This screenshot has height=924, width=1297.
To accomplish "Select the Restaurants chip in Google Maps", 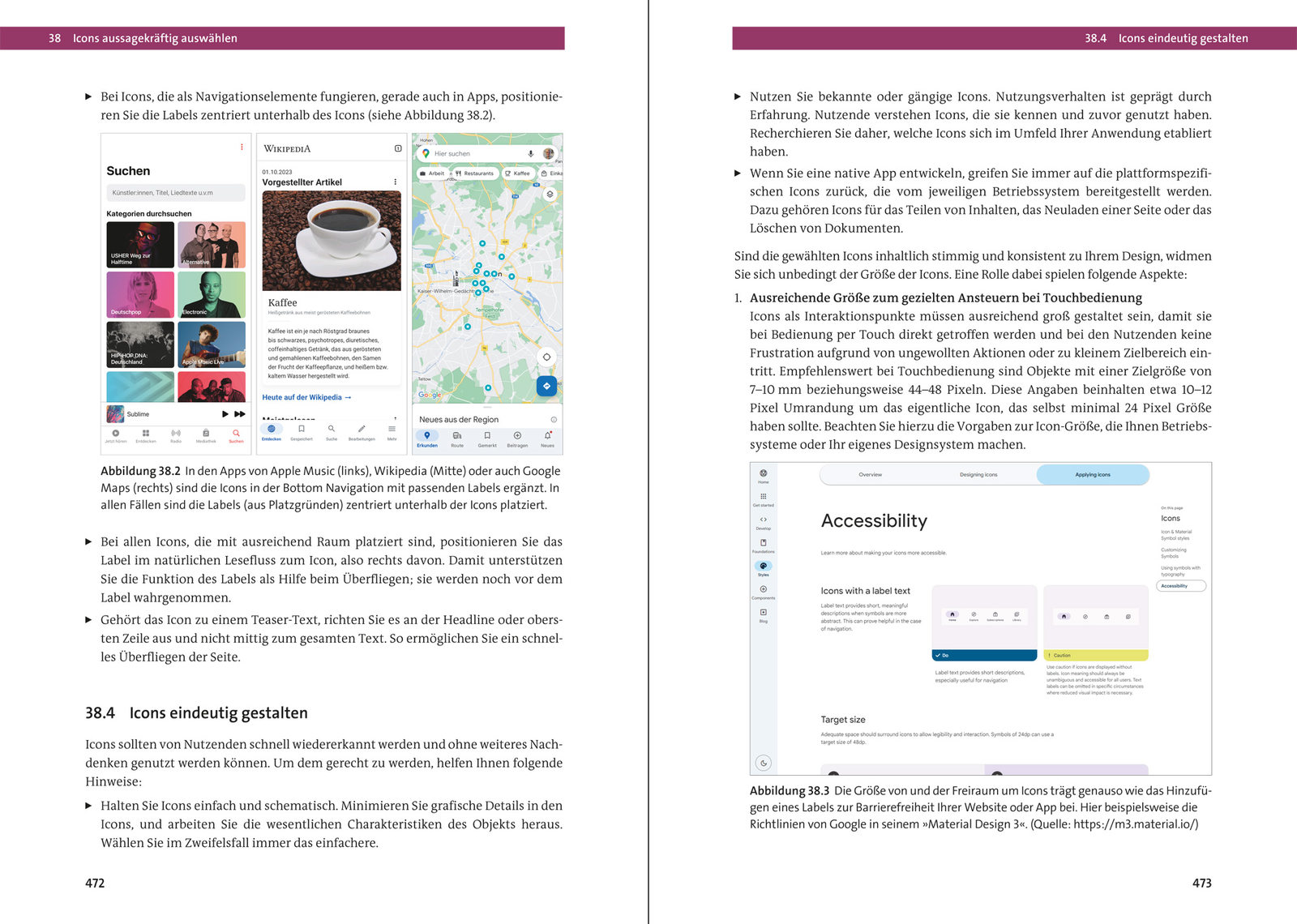I will pos(474,173).
